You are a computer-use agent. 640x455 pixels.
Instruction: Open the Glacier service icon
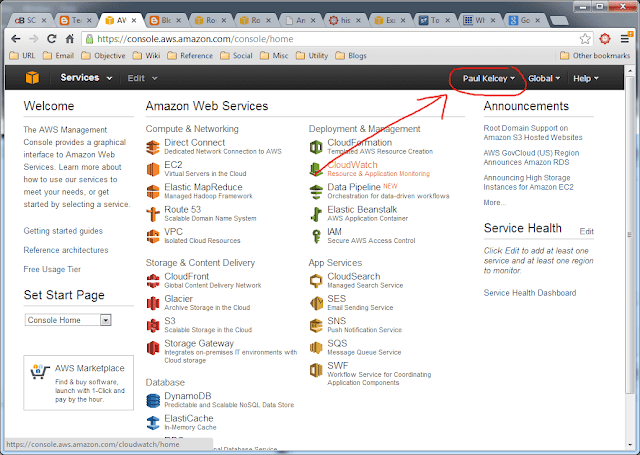153,303
